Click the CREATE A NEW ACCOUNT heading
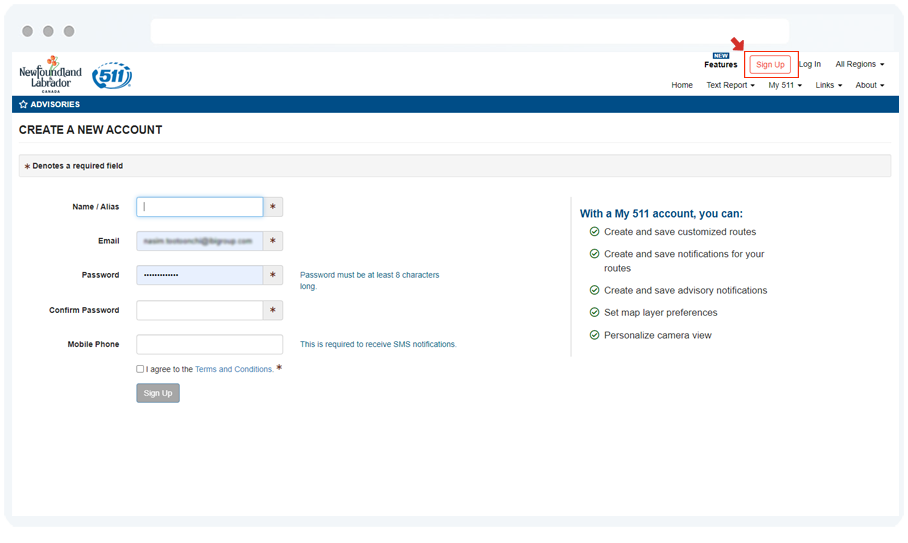908x543 pixels. (x=90, y=130)
